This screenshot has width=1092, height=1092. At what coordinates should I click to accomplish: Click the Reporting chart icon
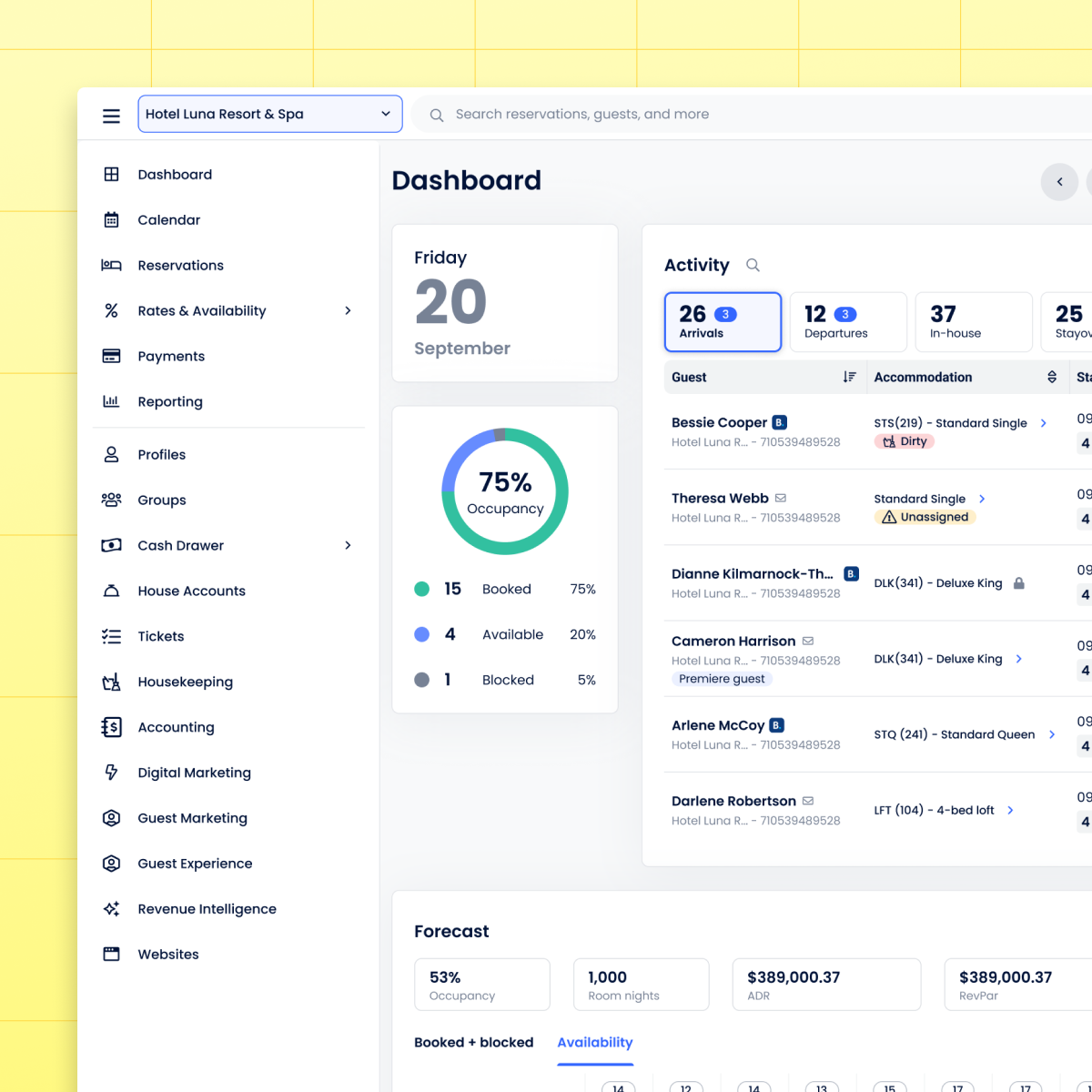[111, 401]
